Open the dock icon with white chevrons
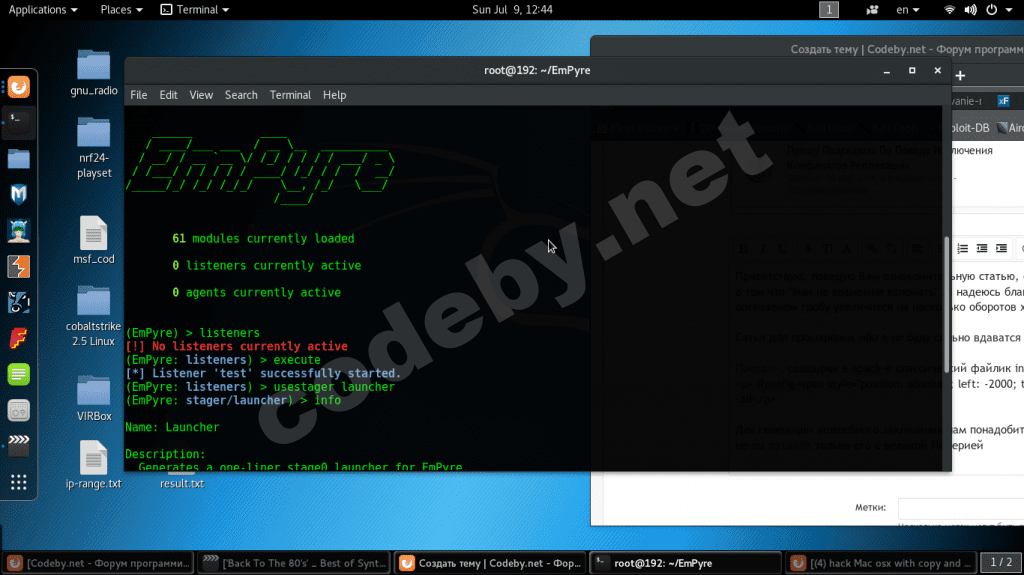The image size is (1024, 575). [x=18, y=446]
